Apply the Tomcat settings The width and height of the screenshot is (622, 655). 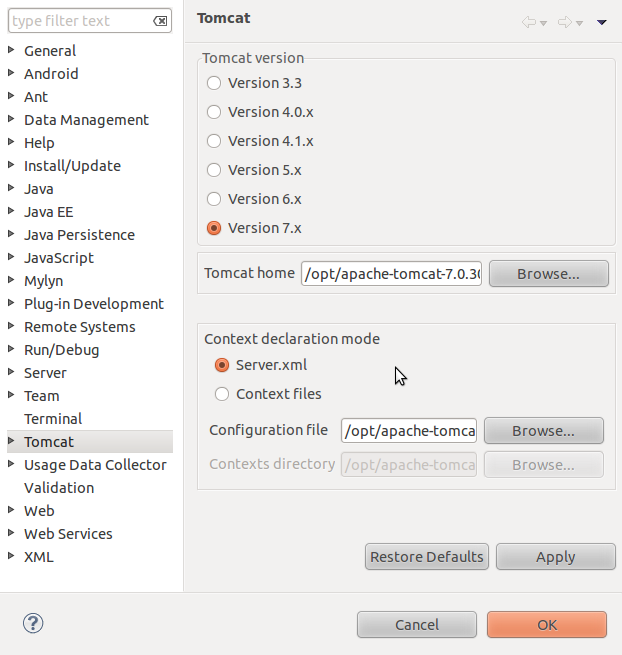point(555,557)
